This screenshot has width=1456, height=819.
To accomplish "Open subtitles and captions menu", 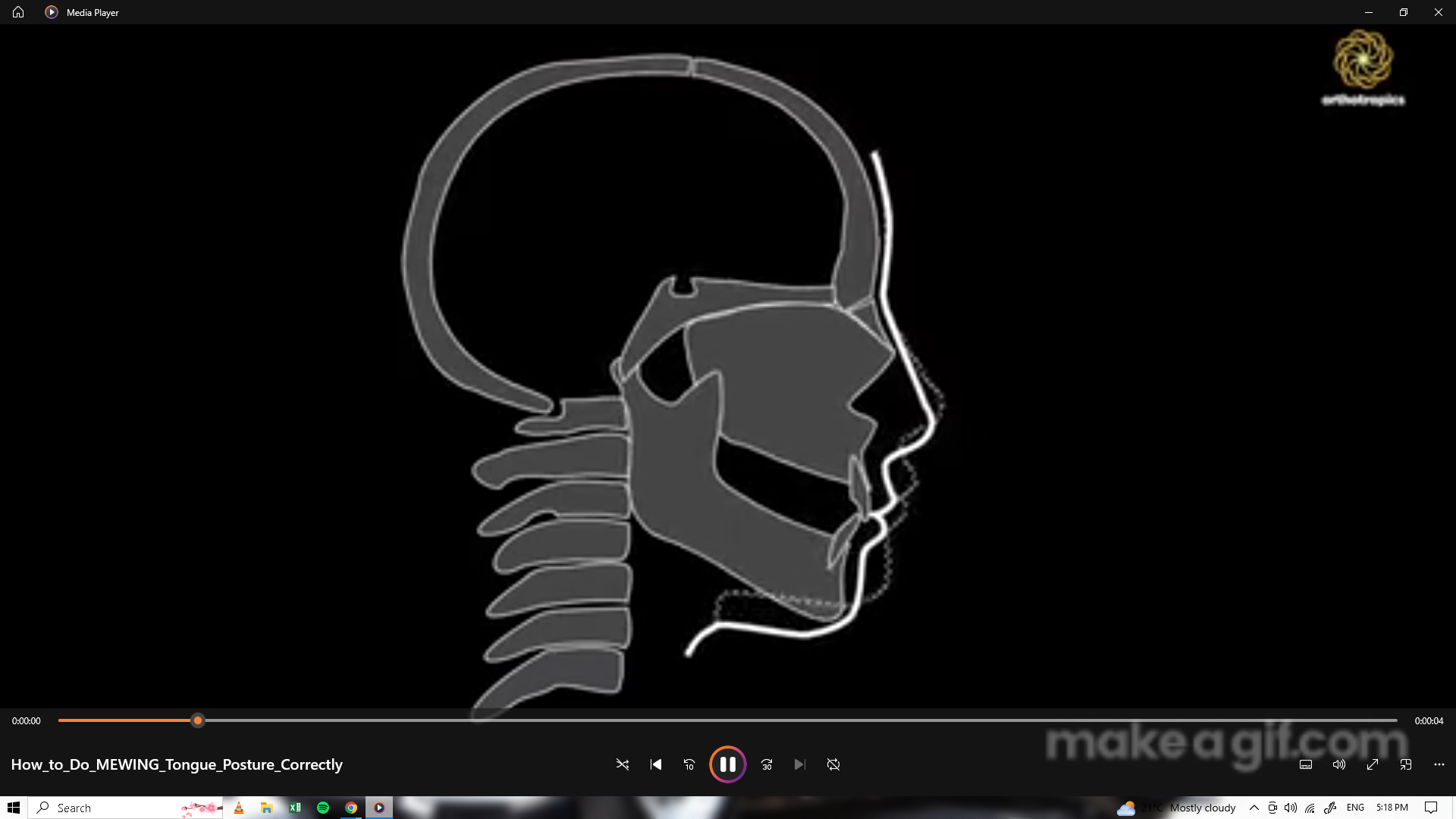I will click(1306, 764).
